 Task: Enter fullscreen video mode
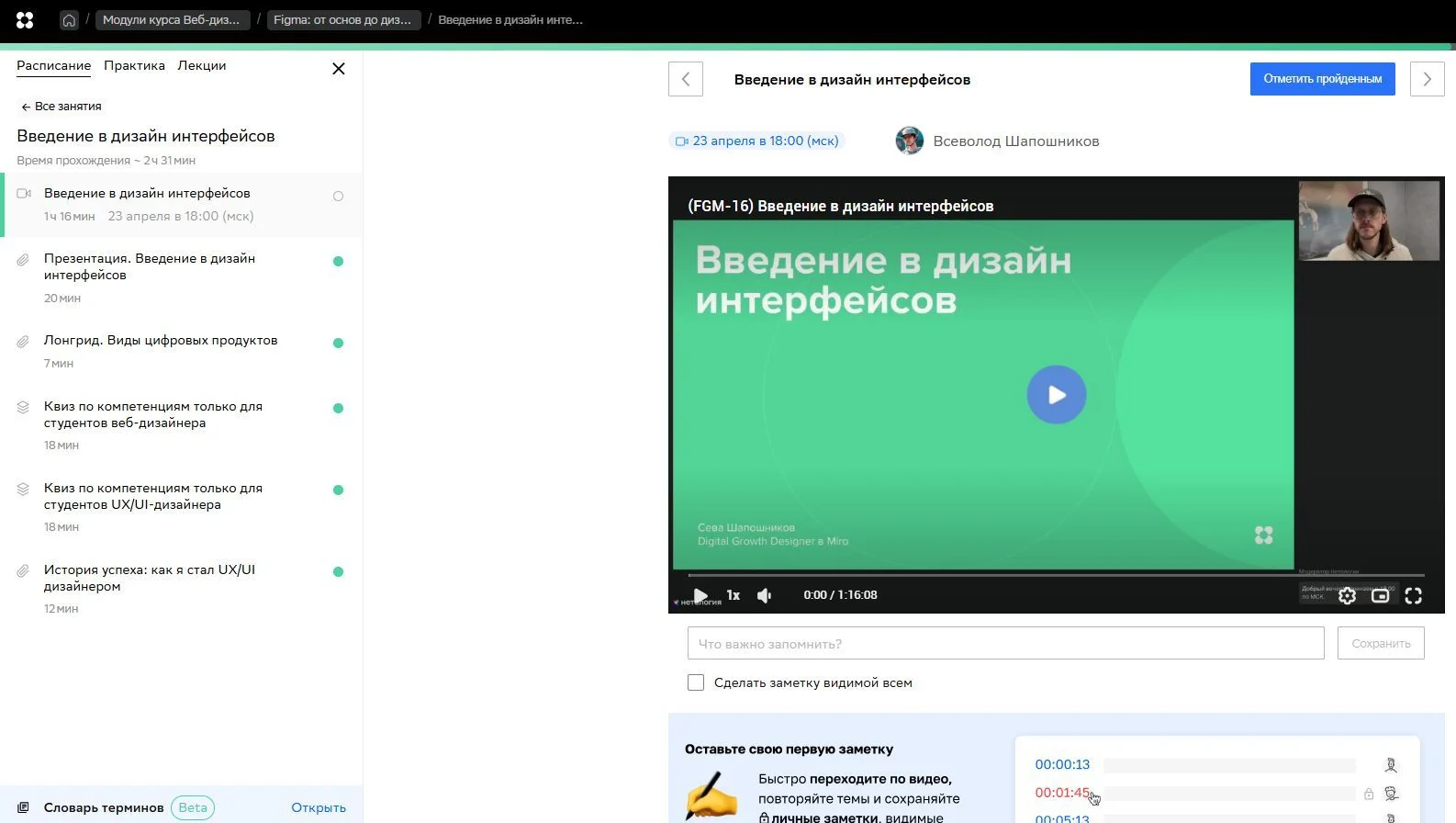(1414, 596)
